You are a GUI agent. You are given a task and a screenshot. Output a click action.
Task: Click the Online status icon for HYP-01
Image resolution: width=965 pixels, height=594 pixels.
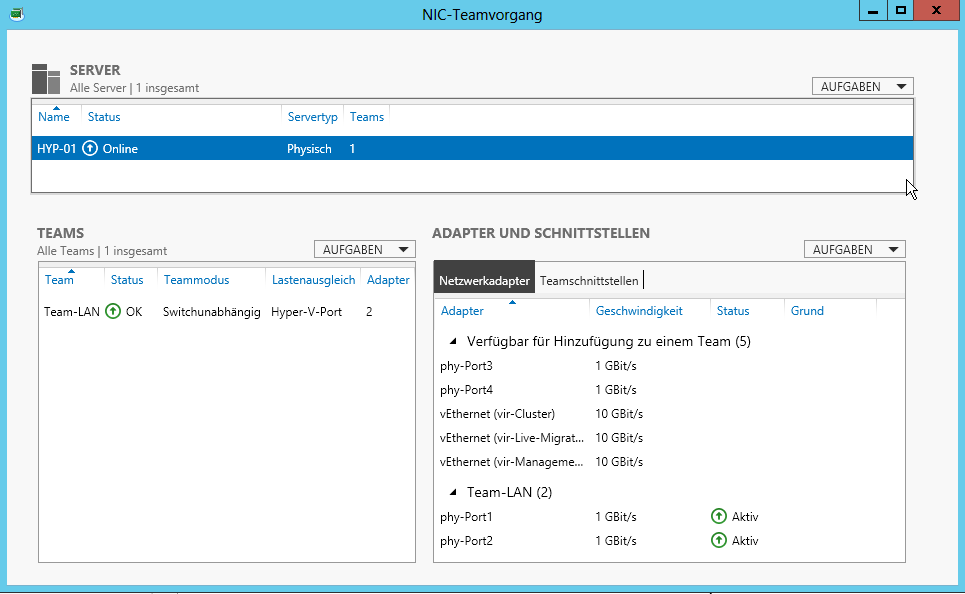coord(90,148)
